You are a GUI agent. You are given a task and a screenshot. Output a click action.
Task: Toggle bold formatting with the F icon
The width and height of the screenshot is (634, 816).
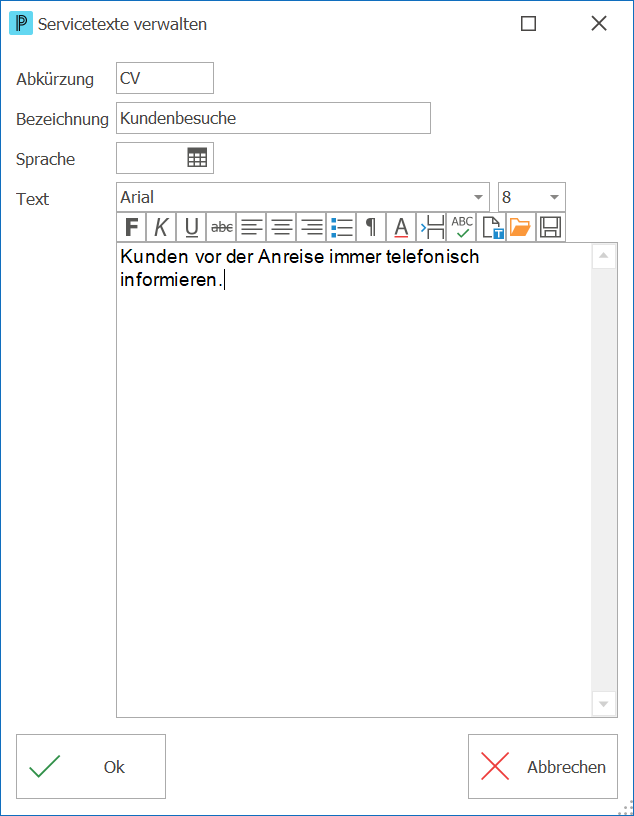(132, 227)
